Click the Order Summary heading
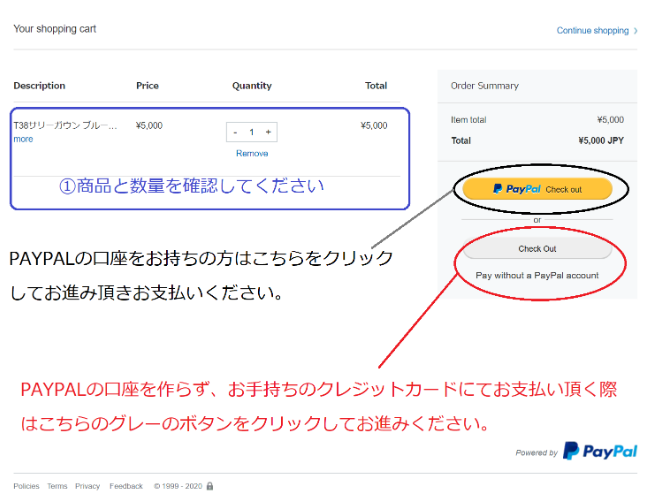The width and height of the screenshot is (650, 500). pos(478,86)
